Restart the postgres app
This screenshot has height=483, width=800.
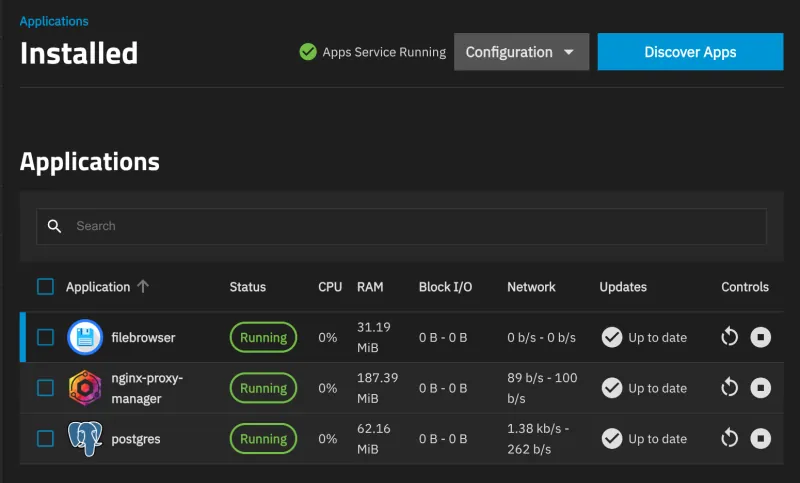point(730,438)
